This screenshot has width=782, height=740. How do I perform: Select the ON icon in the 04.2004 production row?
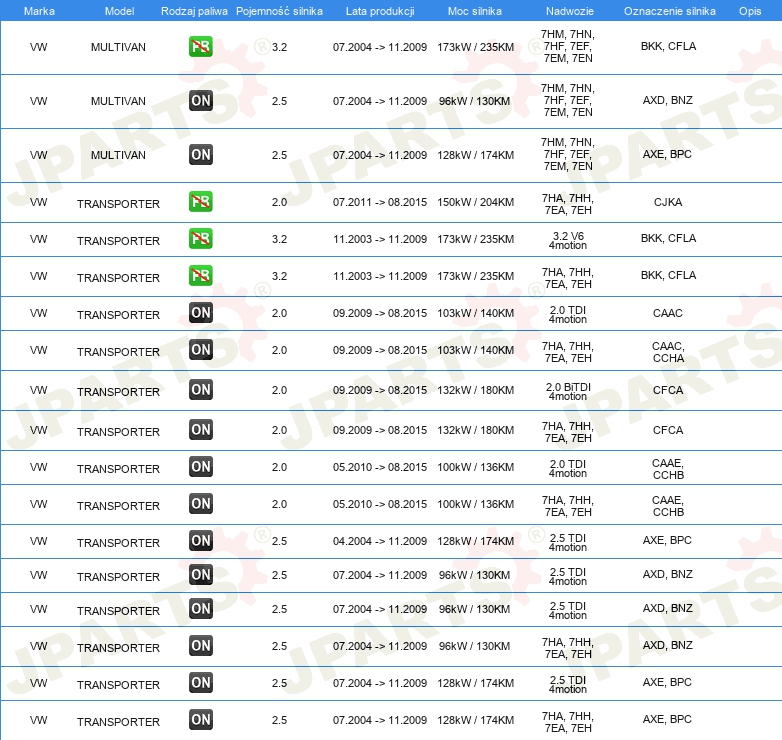tap(200, 541)
